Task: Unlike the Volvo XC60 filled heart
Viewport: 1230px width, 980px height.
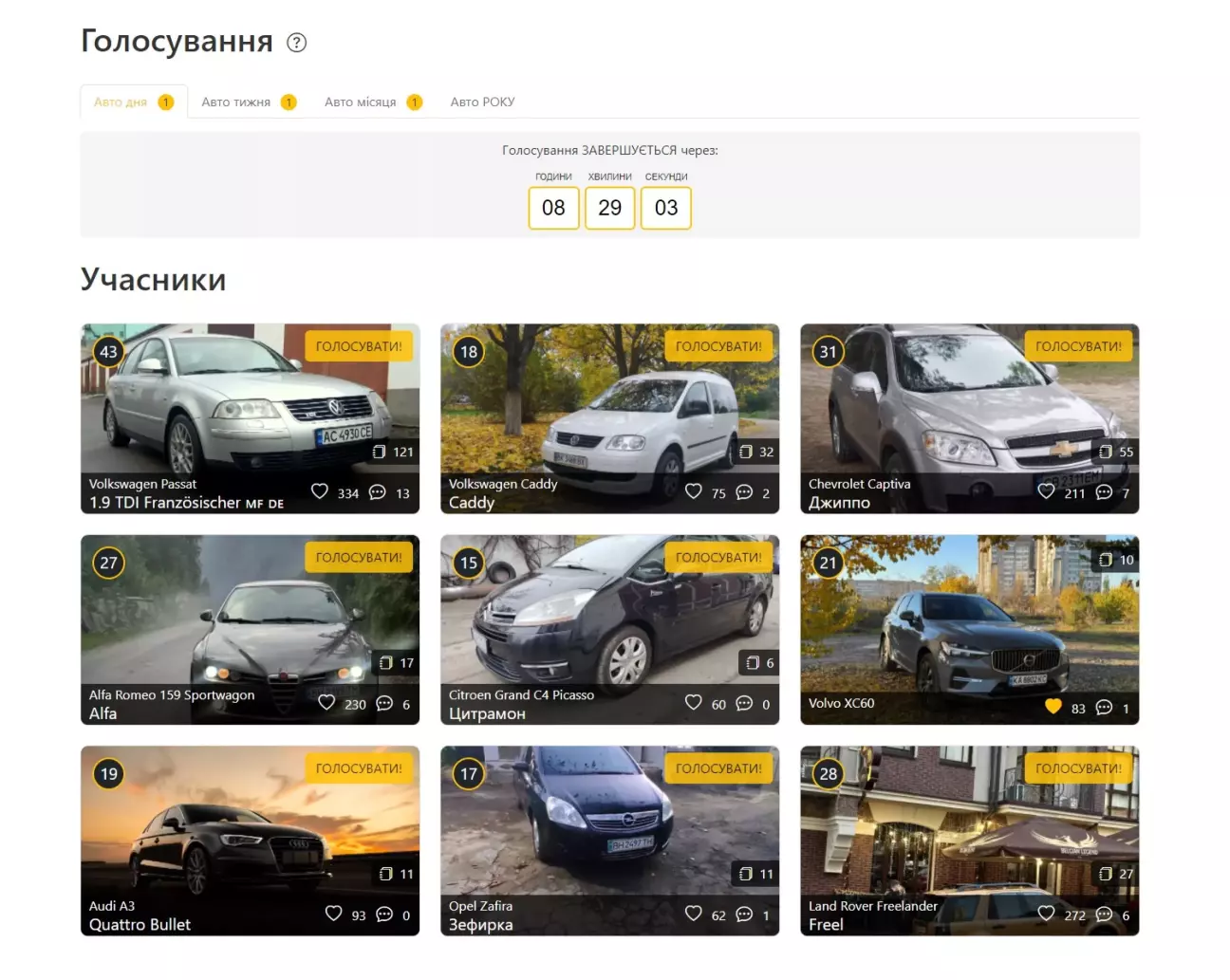Action: [1053, 707]
